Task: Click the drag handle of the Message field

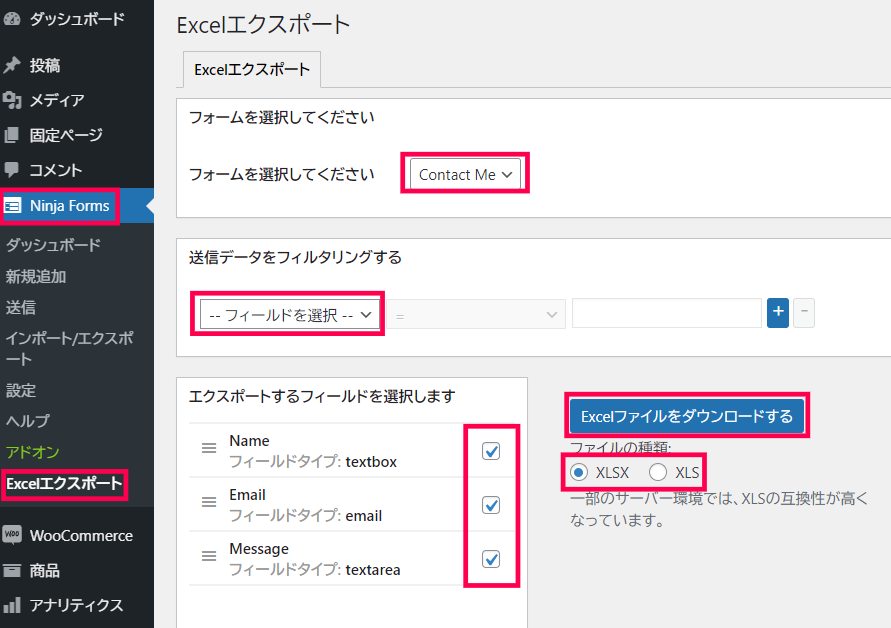Action: [x=209, y=556]
